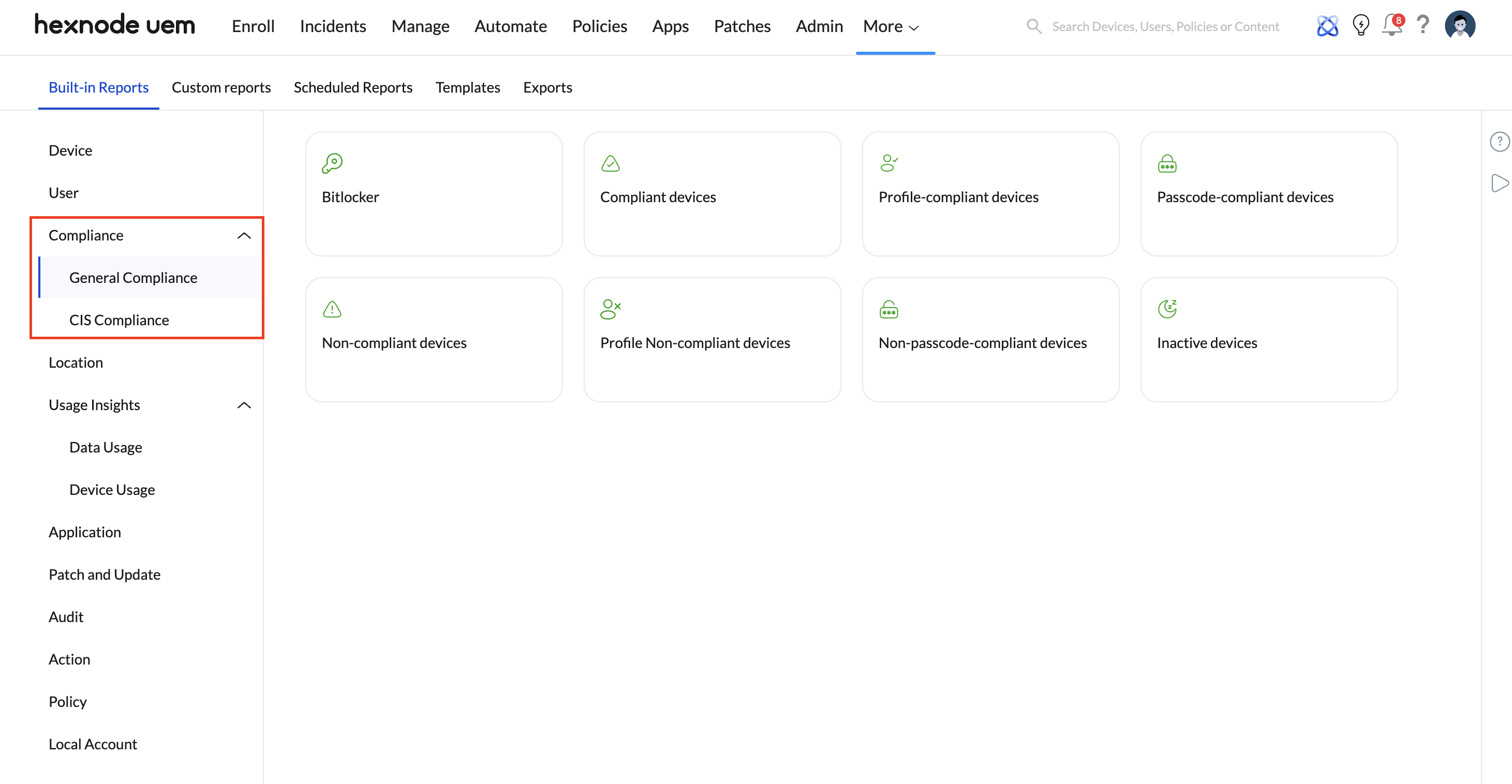The height and width of the screenshot is (784, 1512).
Task: Open the Patches menu
Action: (x=742, y=26)
